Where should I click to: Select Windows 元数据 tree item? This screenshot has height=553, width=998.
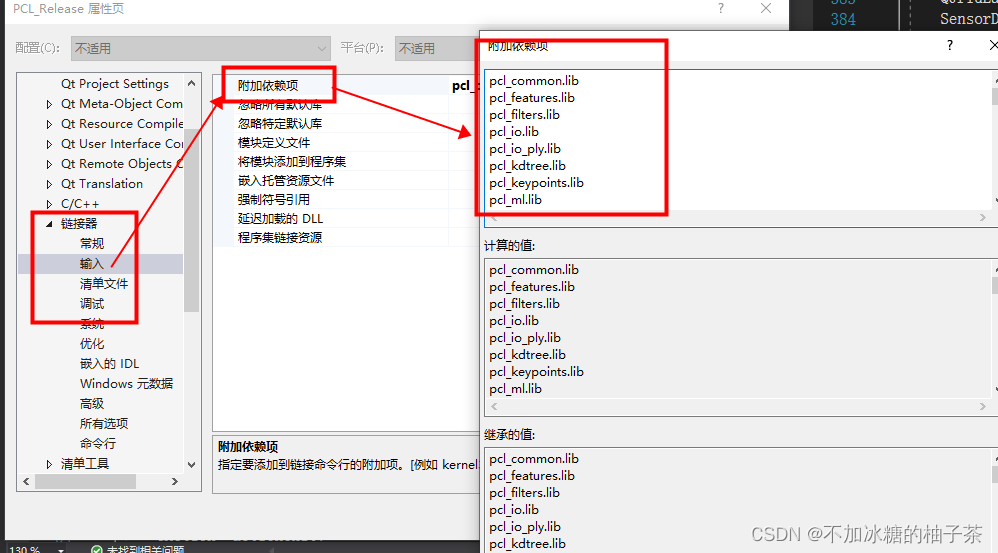[126, 384]
